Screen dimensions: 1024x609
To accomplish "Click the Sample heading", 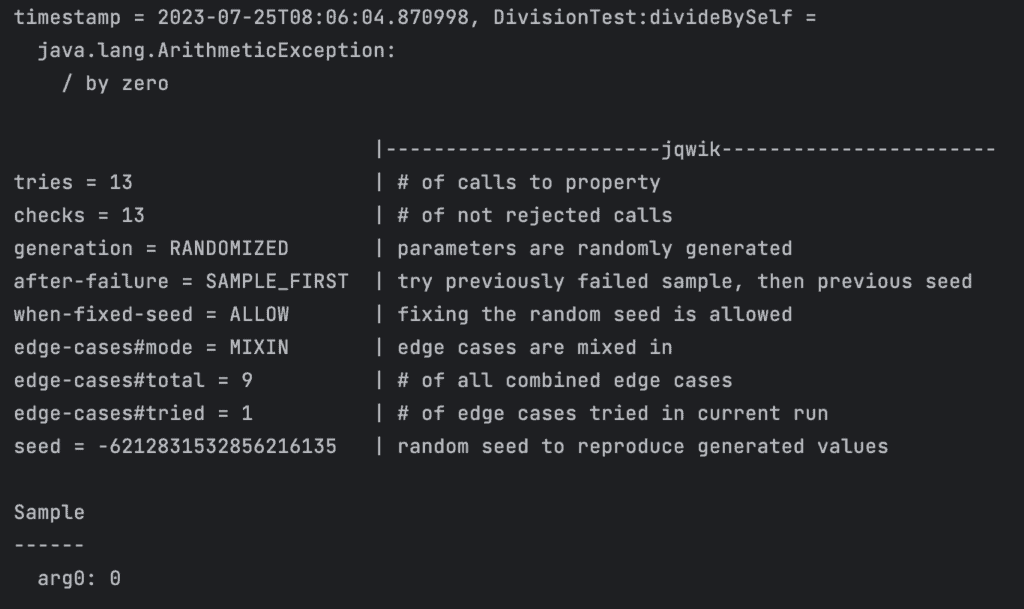I will point(49,513).
